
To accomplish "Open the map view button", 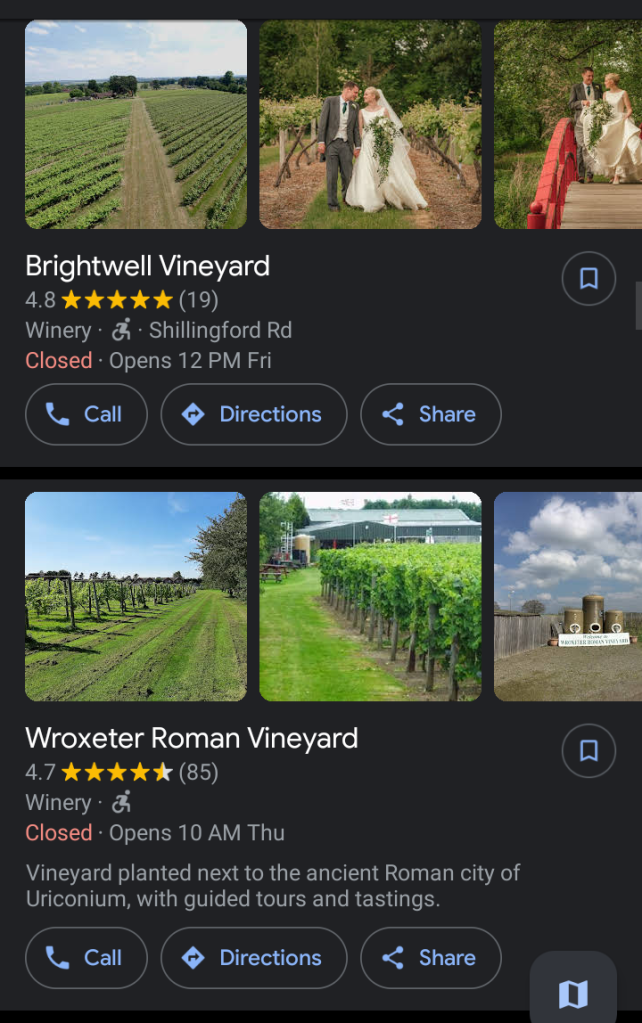I will pyautogui.click(x=573, y=993).
